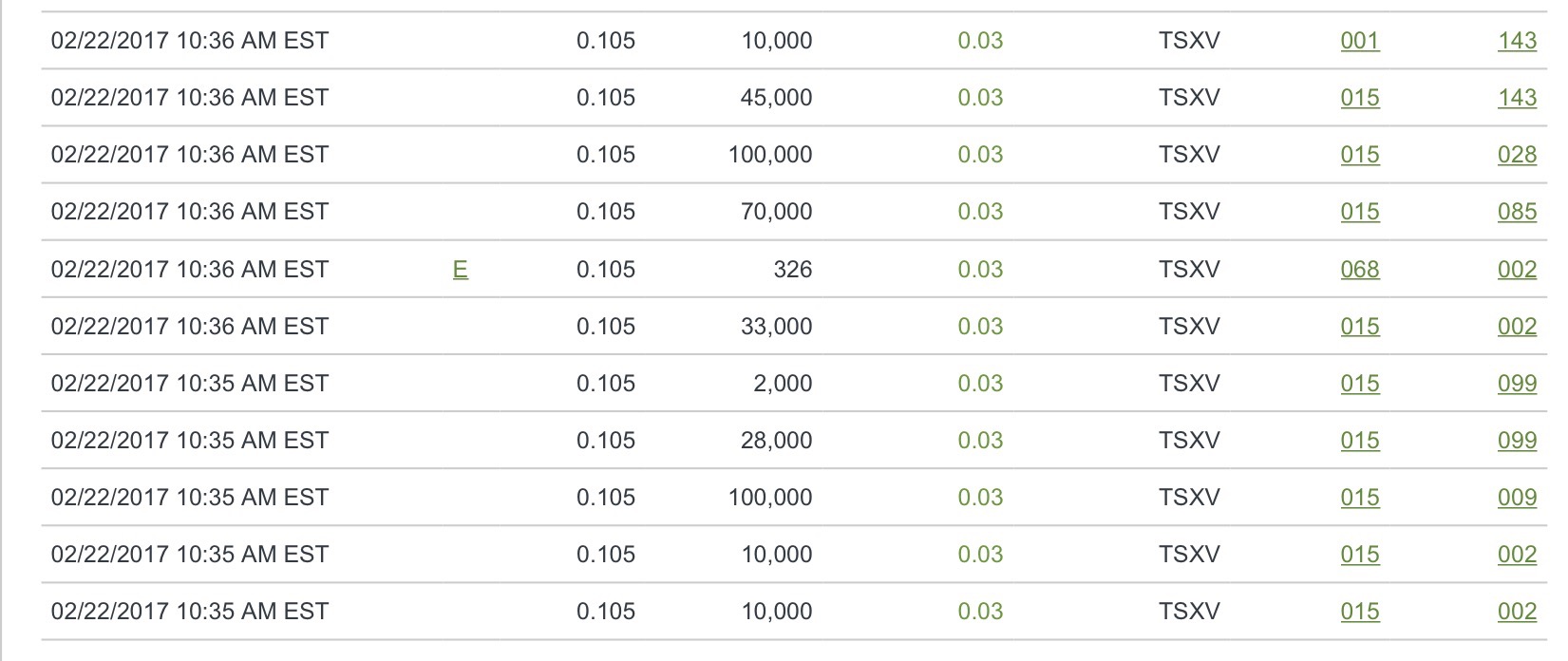Viewport: 1568px width, 661px height.
Task: Click 015 link in the 28,000 volume row
Action: coord(1359,441)
